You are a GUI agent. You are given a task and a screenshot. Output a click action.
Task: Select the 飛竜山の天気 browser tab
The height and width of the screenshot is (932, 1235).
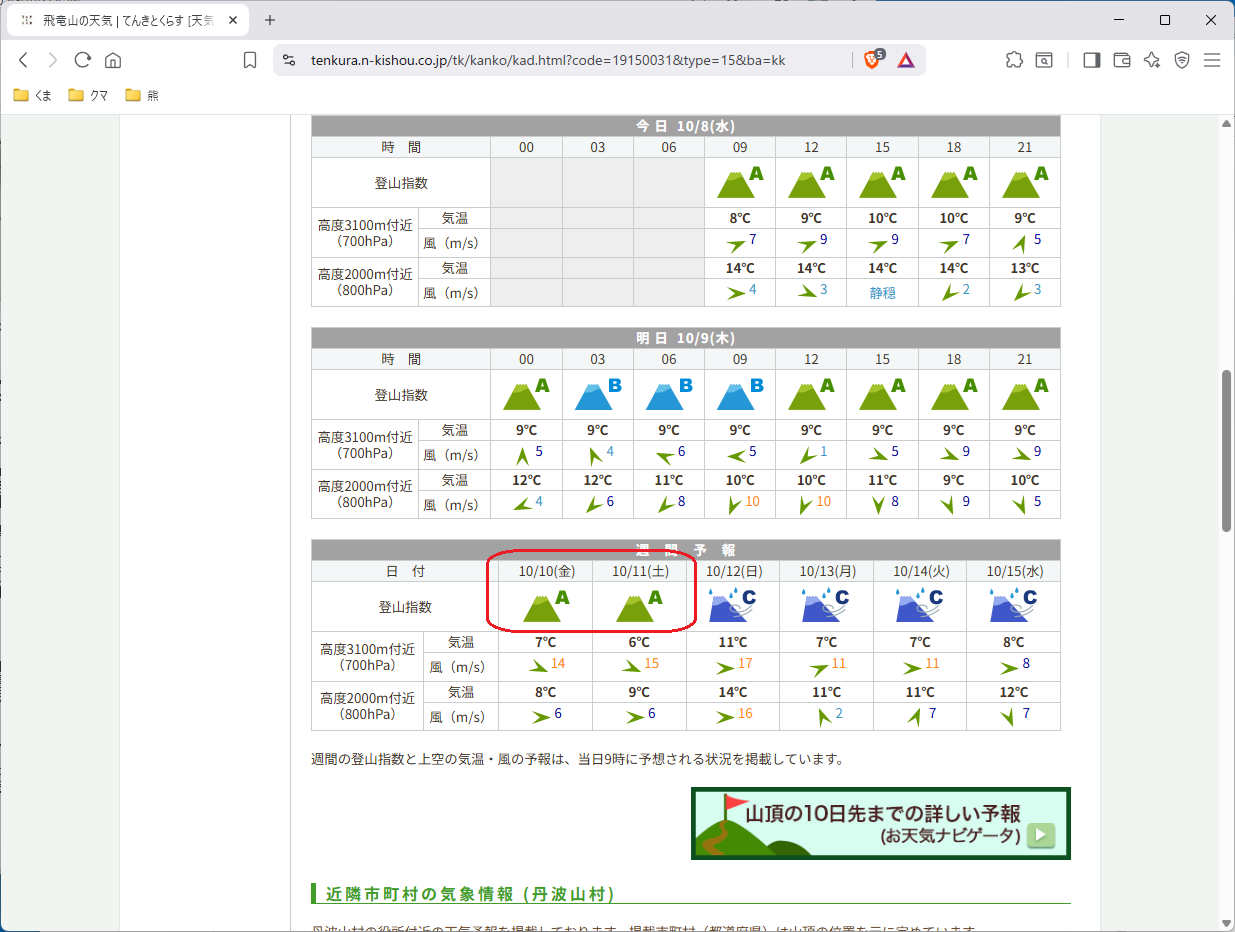[125, 20]
